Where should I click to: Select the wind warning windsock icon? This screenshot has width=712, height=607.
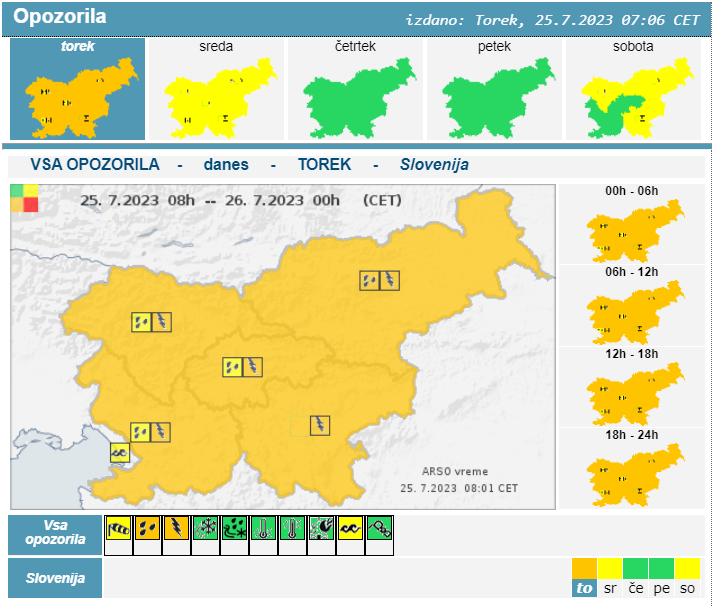119,527
